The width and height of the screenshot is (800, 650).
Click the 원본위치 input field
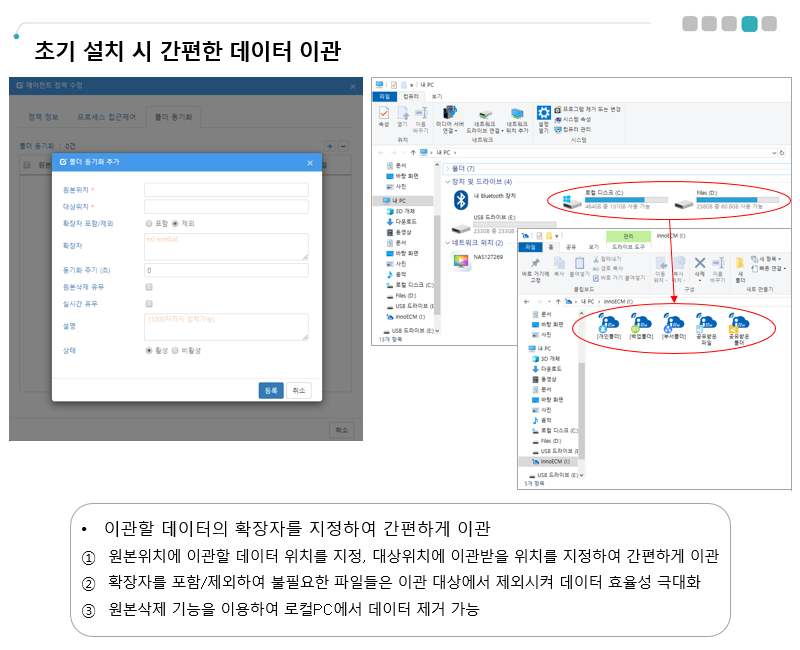(226, 189)
